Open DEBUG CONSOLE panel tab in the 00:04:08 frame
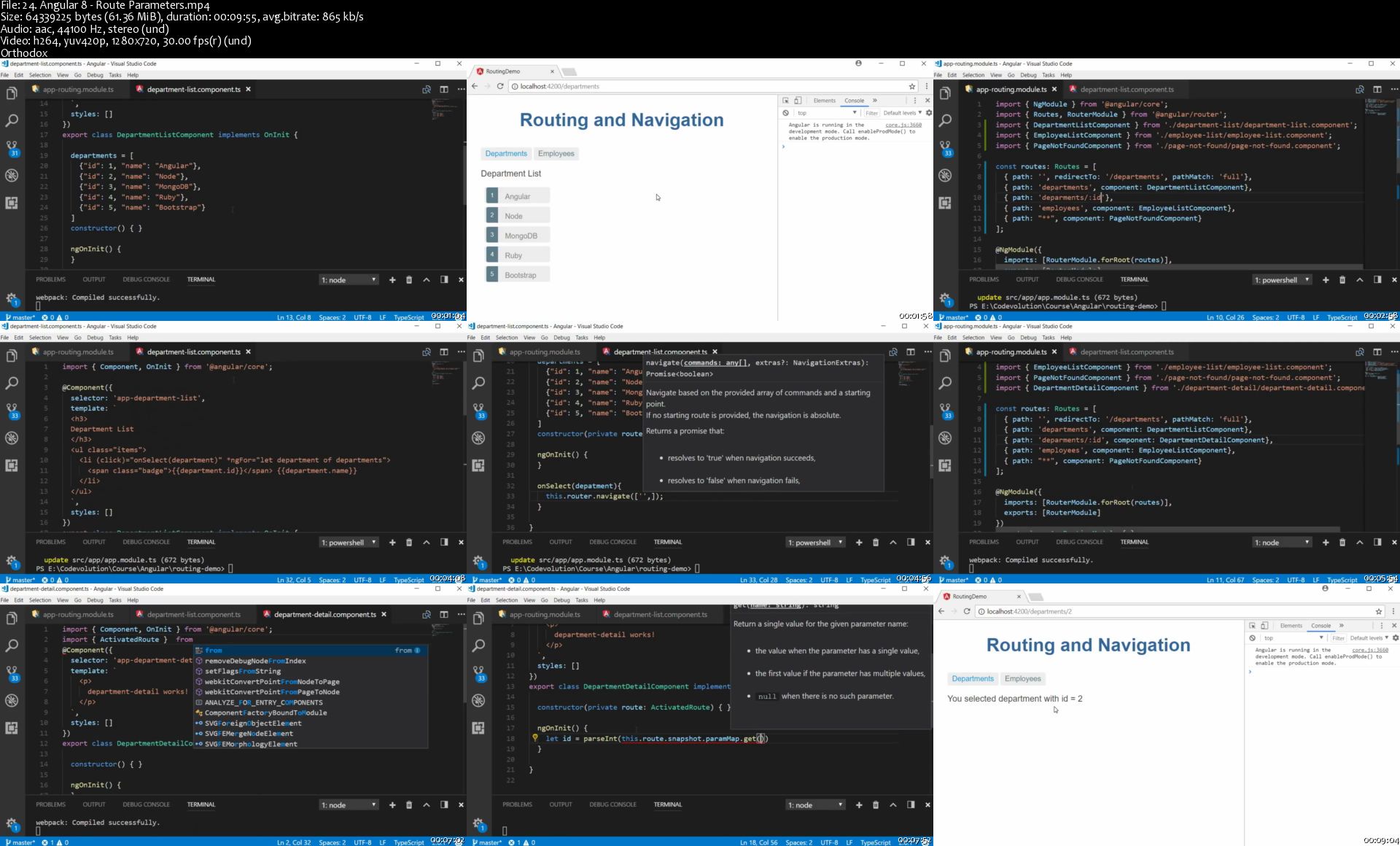 tap(146, 542)
